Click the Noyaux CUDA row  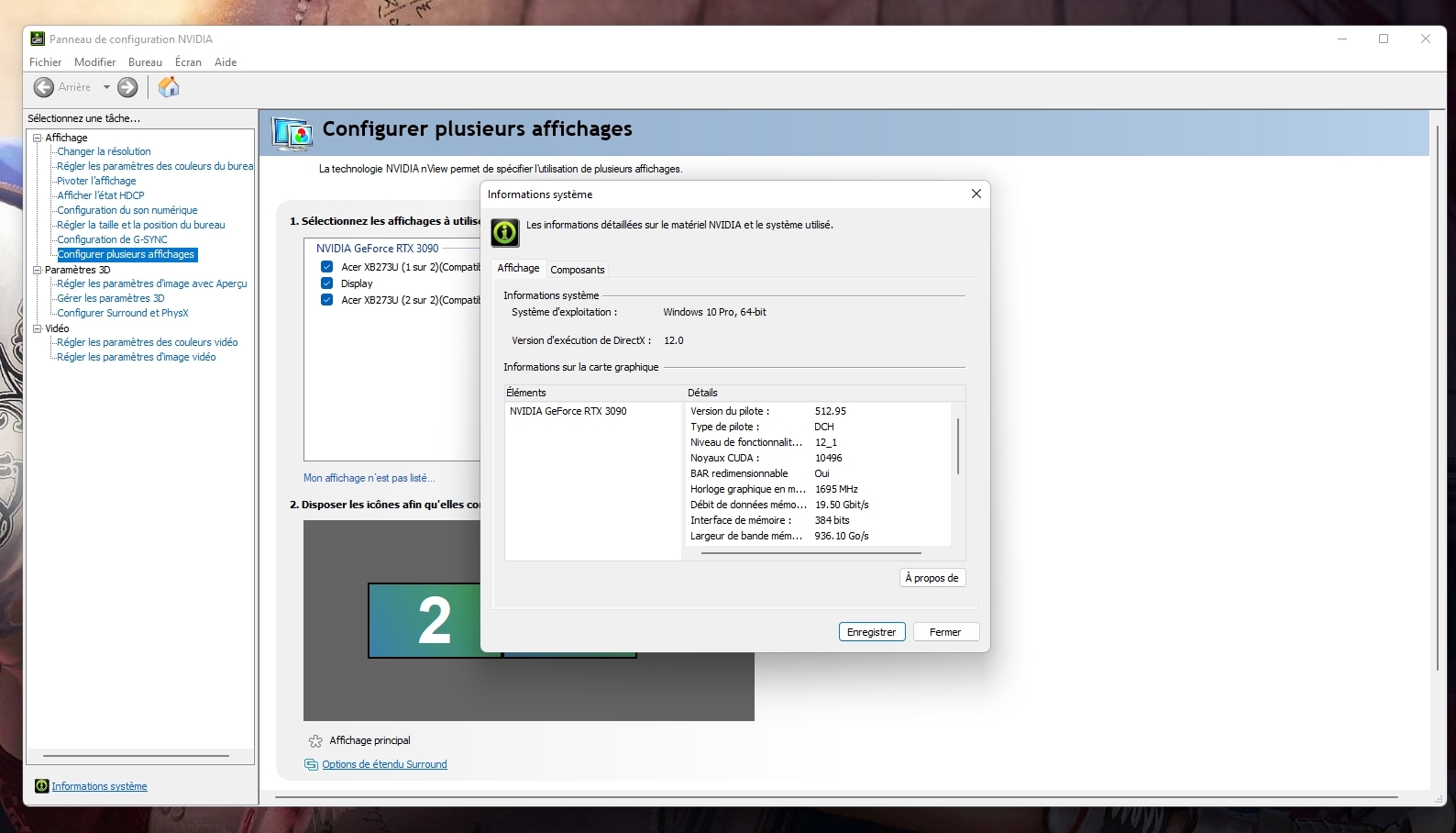[819, 458]
